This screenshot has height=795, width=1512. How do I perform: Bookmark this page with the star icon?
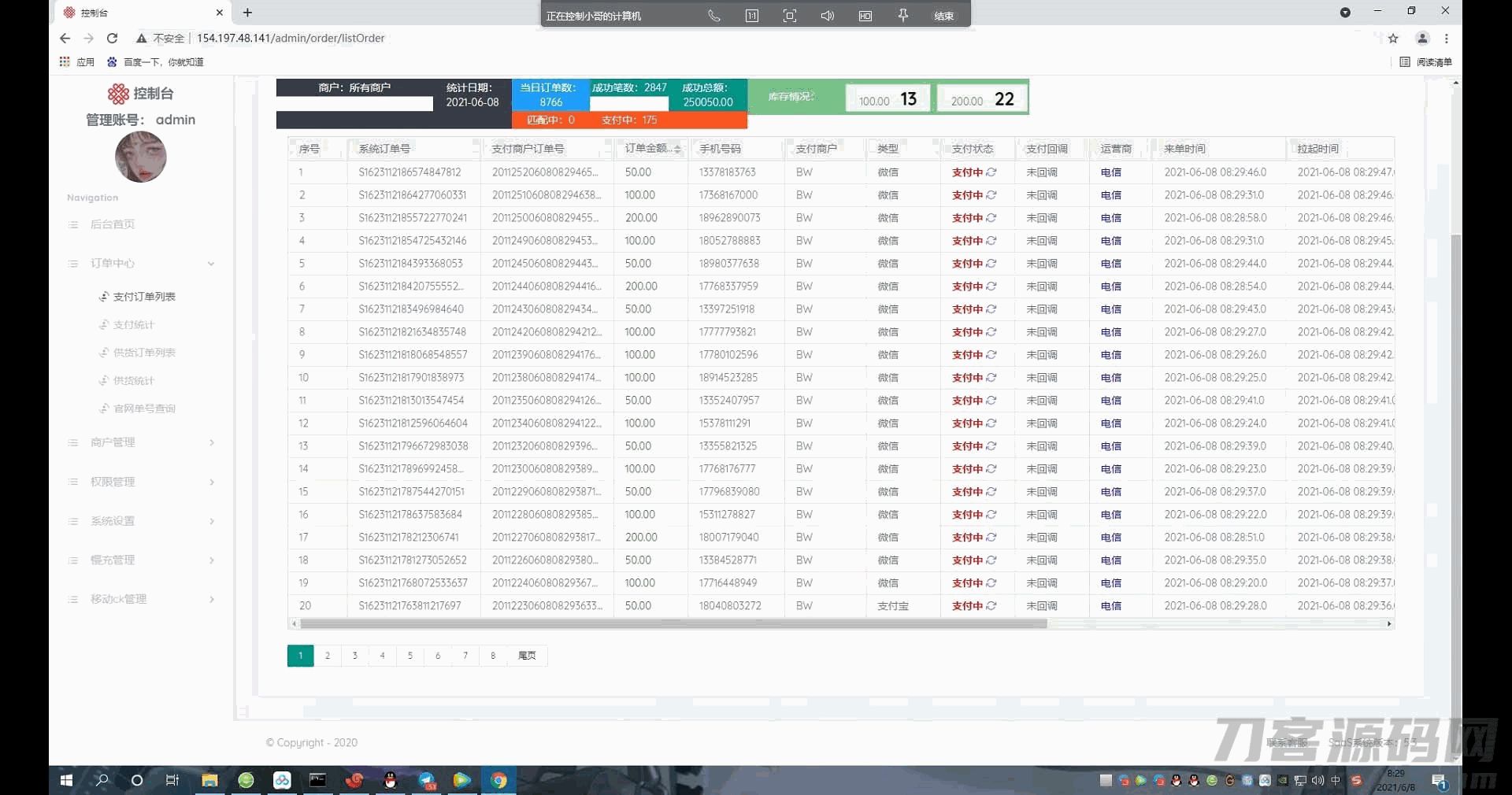pyautogui.click(x=1393, y=38)
